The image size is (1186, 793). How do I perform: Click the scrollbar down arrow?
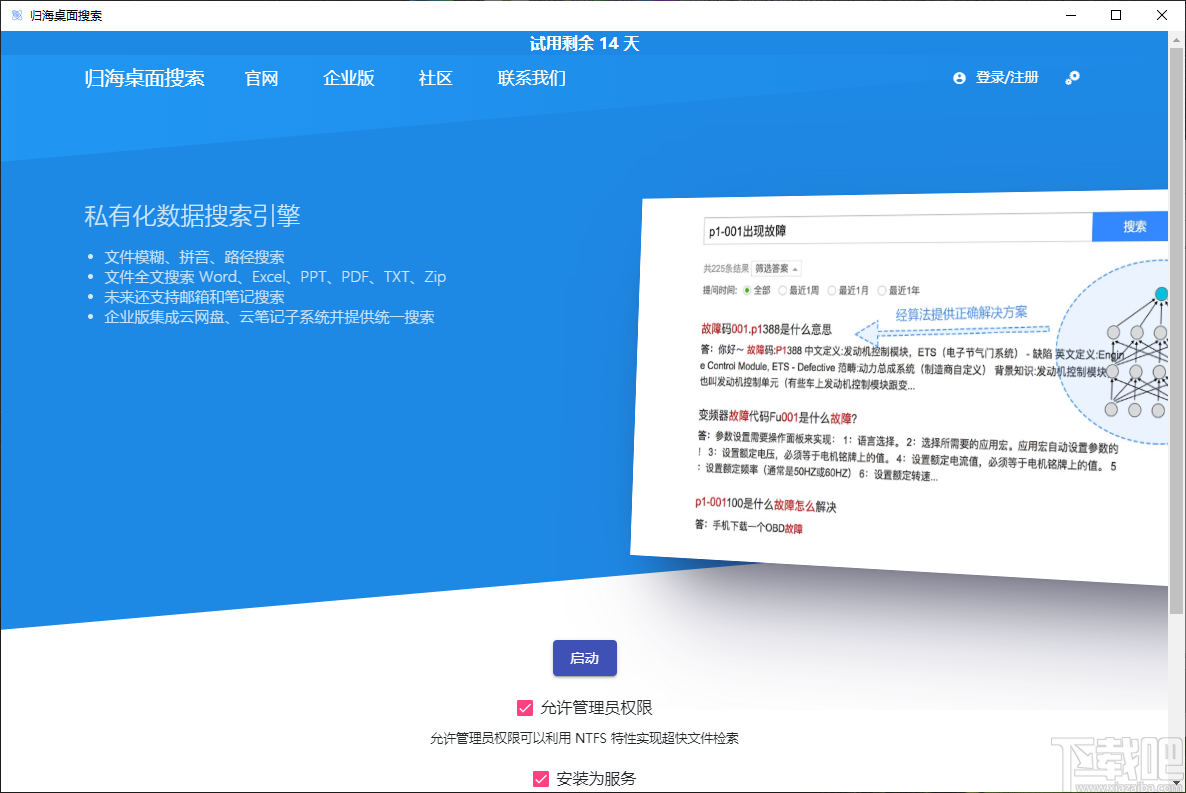point(1176,783)
